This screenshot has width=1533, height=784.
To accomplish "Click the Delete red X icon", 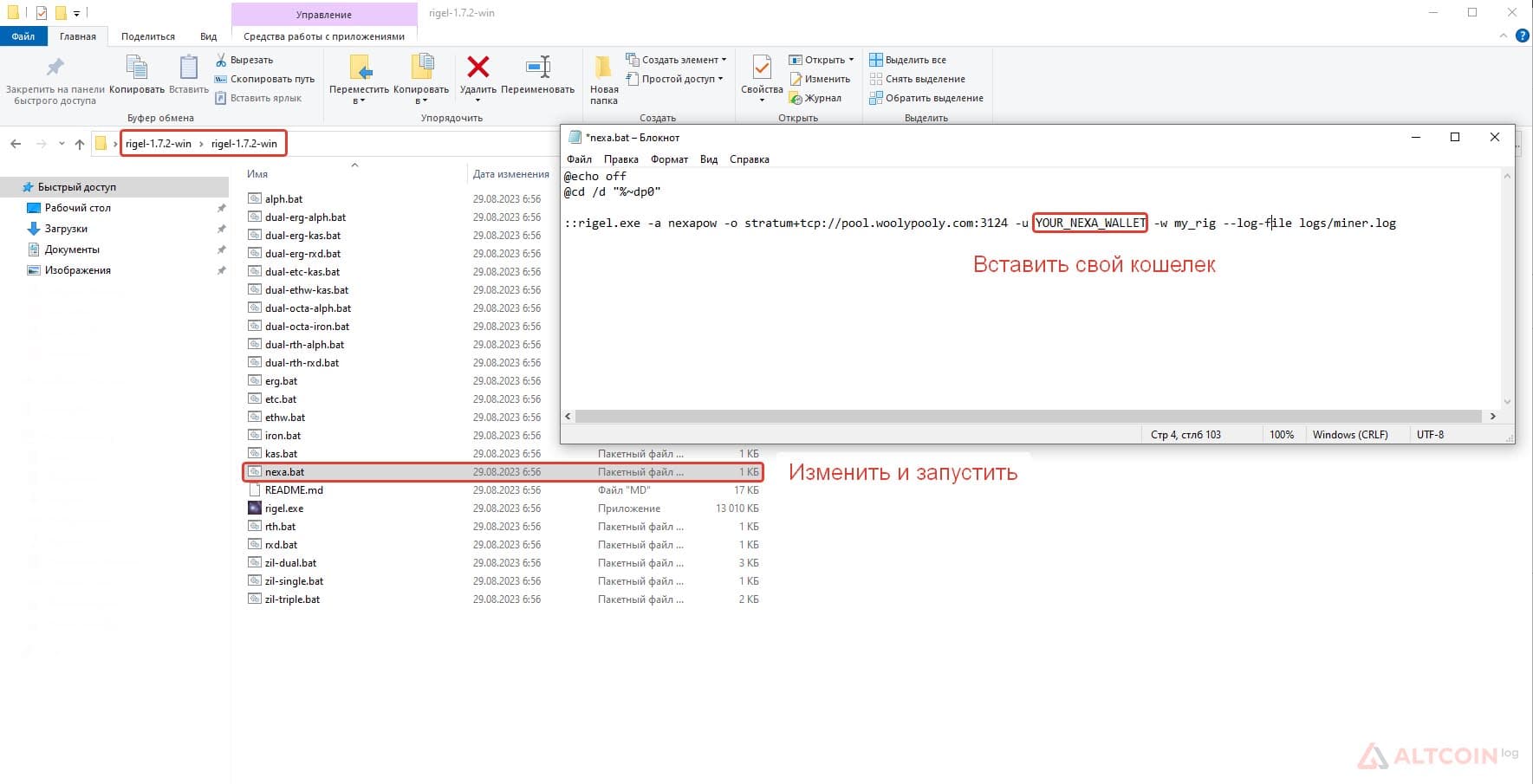I will pos(477,68).
